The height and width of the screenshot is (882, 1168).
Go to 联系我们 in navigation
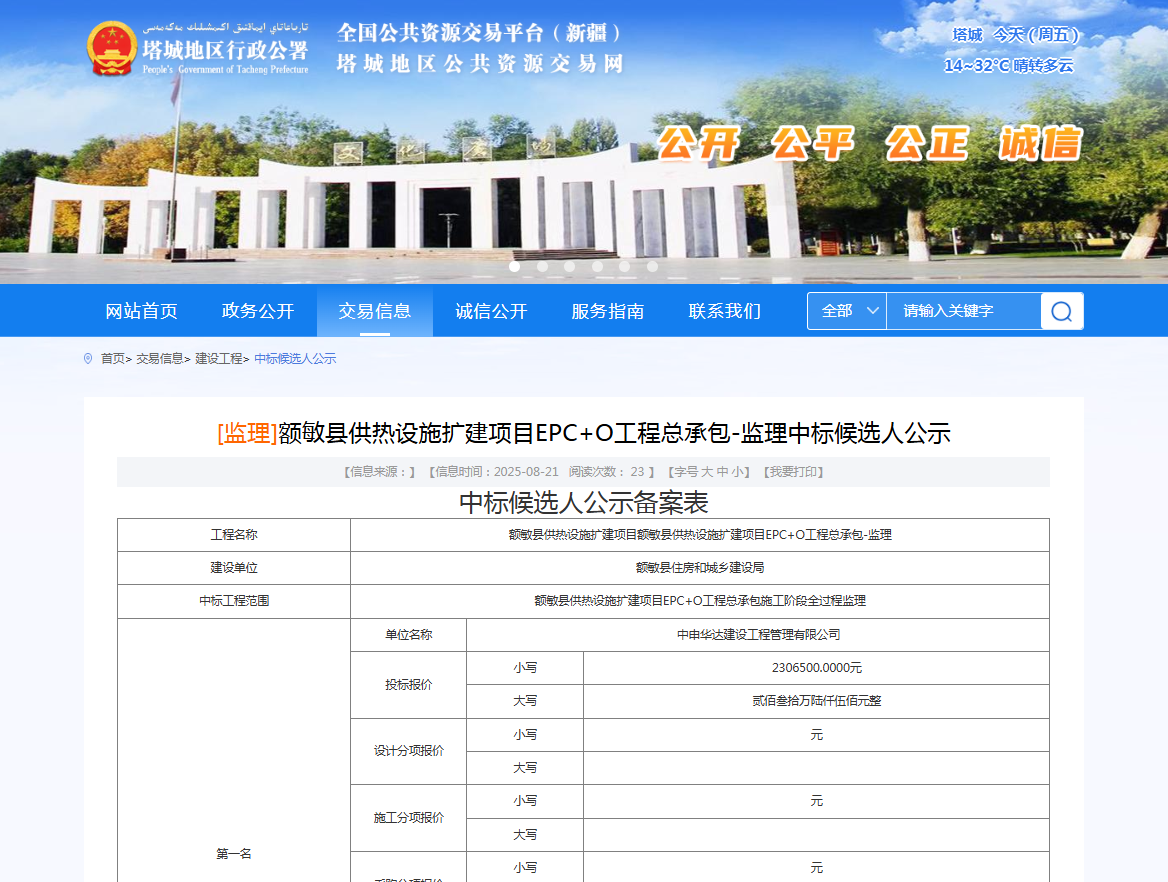(x=725, y=311)
